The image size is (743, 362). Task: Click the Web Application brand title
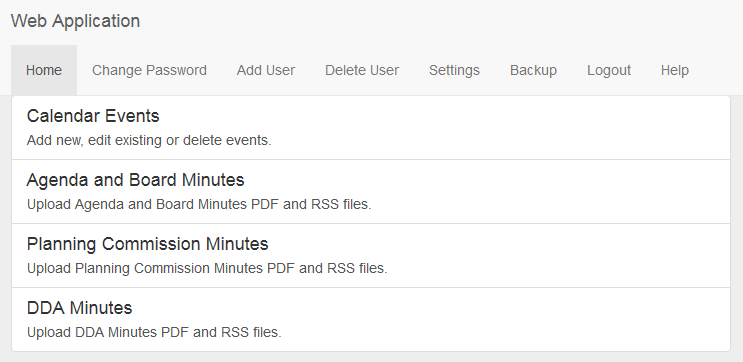coord(75,21)
